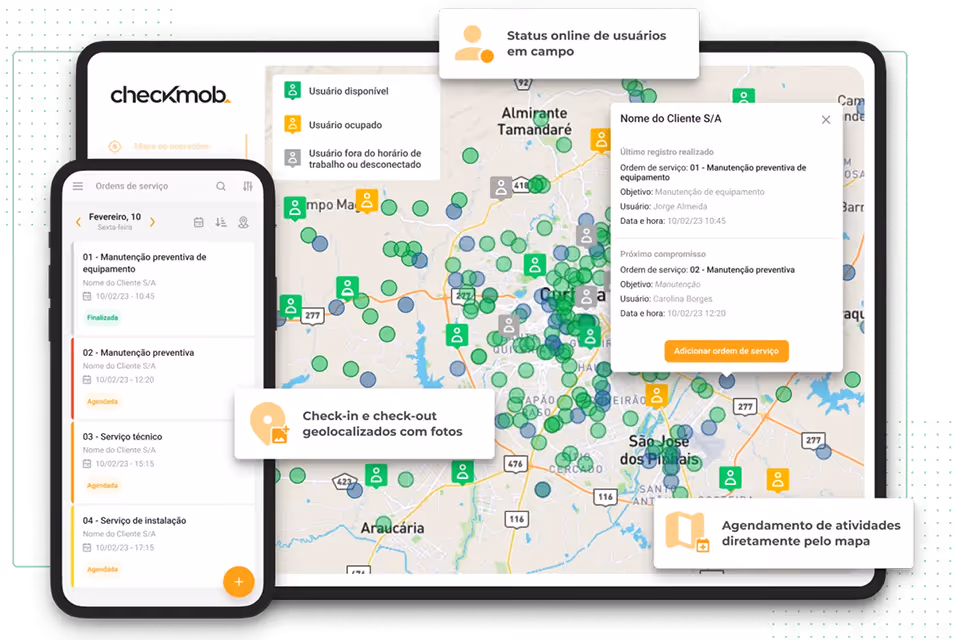Click the calendar icon beside 10/02/23 - 17:15
This screenshot has width=955, height=640.
point(87,547)
